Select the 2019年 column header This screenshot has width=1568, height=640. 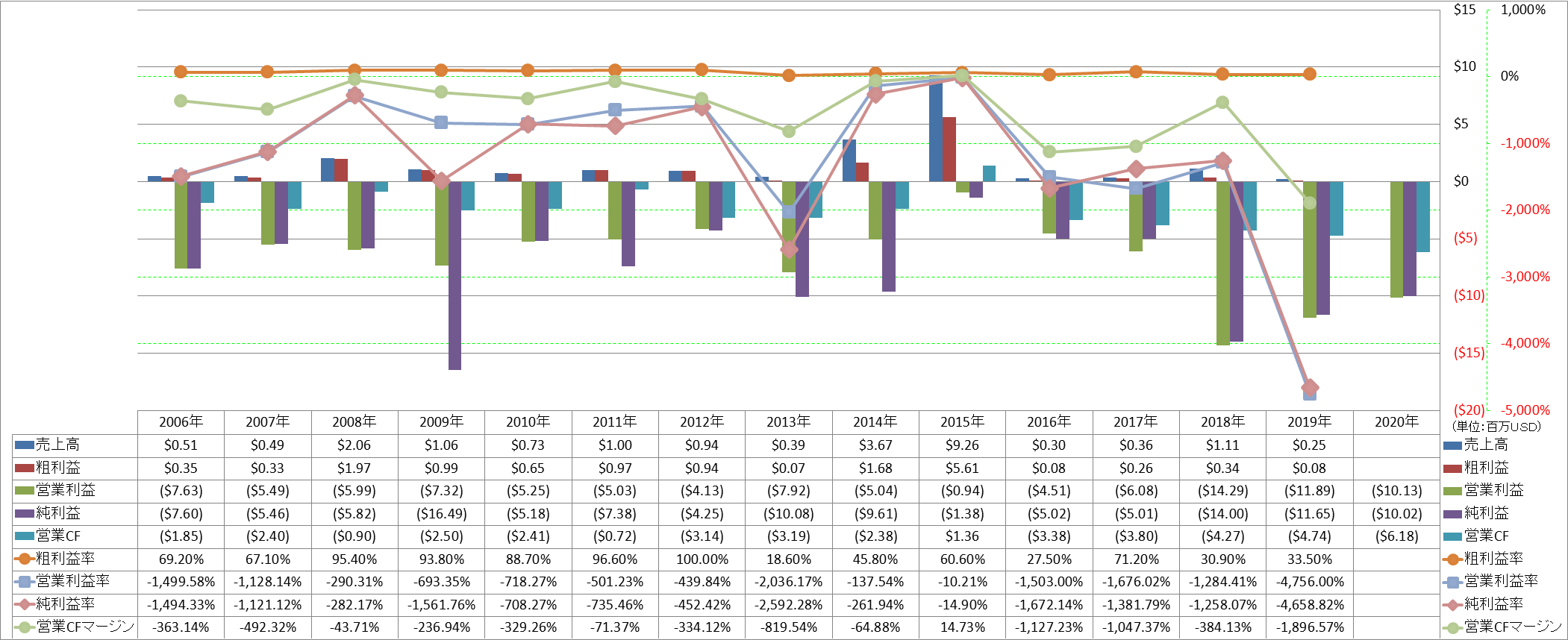point(1309,421)
